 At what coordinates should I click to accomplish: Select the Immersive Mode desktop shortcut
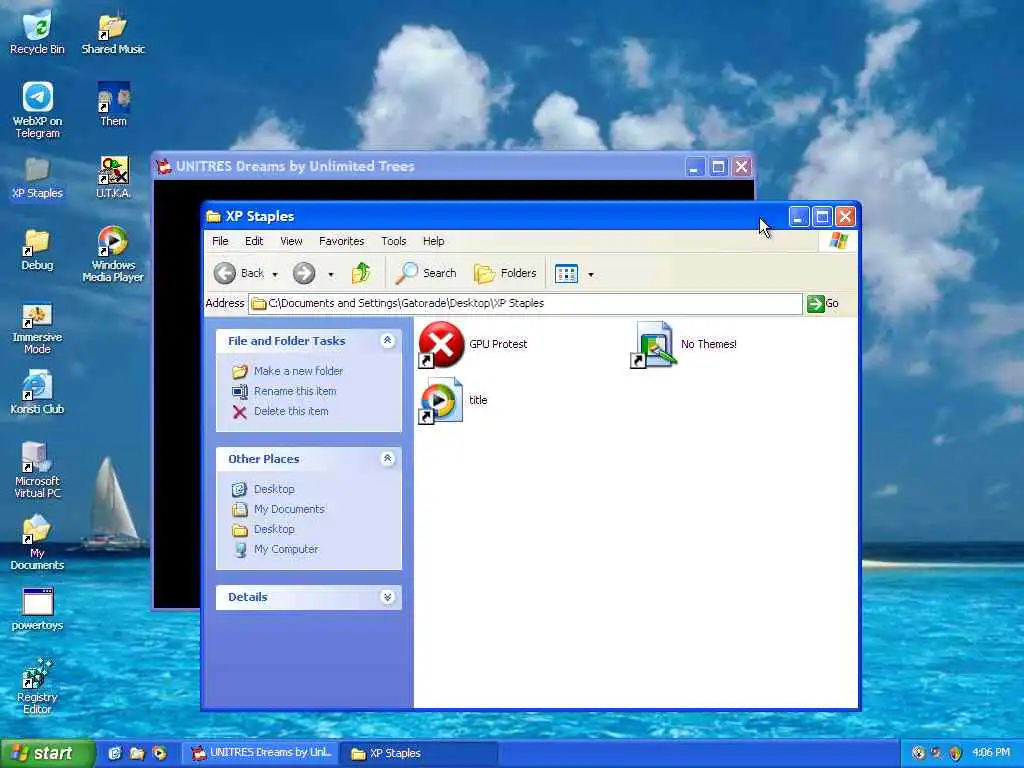[37, 328]
